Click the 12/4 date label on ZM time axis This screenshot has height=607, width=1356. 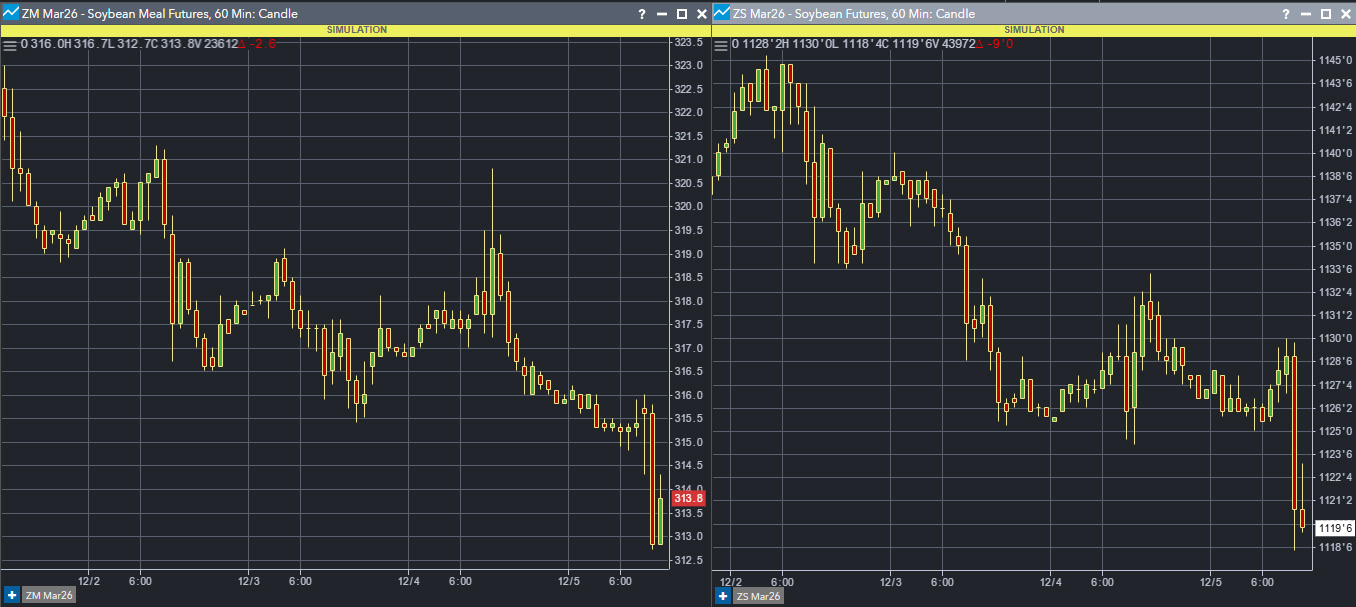pos(409,580)
